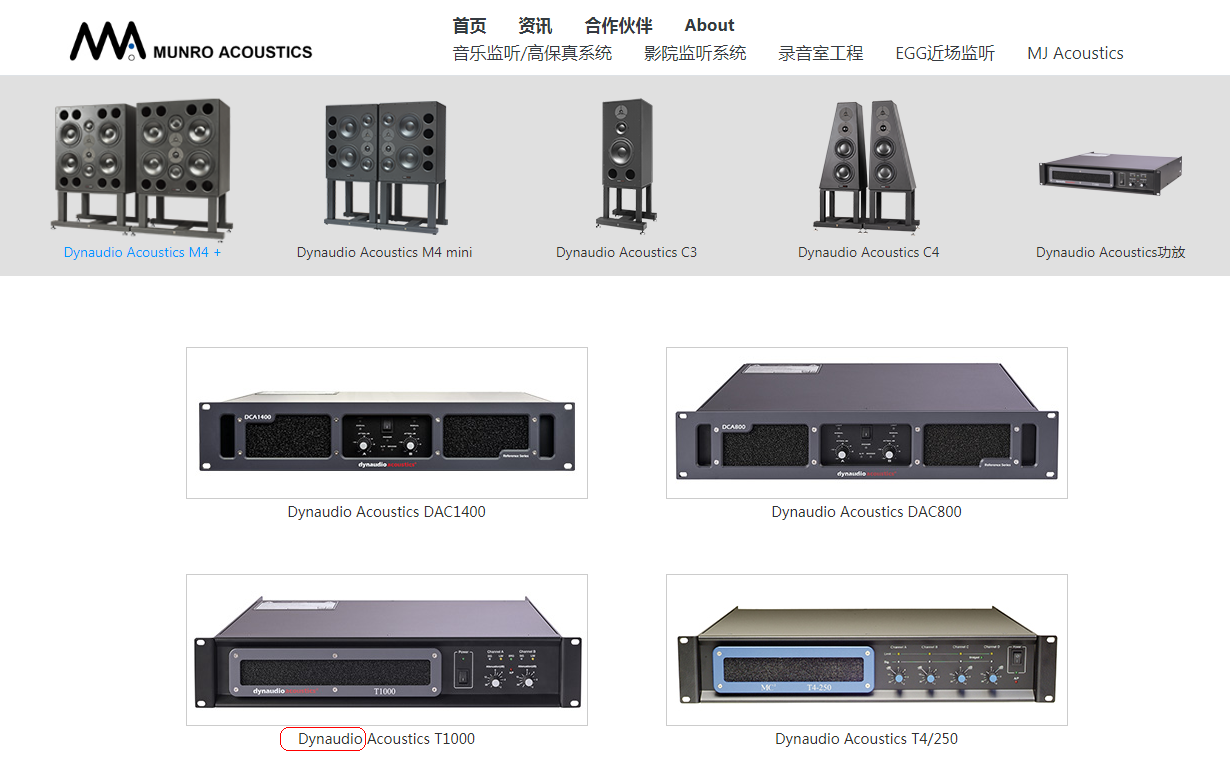This screenshot has width=1230, height=783.
Task: Click the Munro Acoustics logo
Action: click(x=191, y=41)
